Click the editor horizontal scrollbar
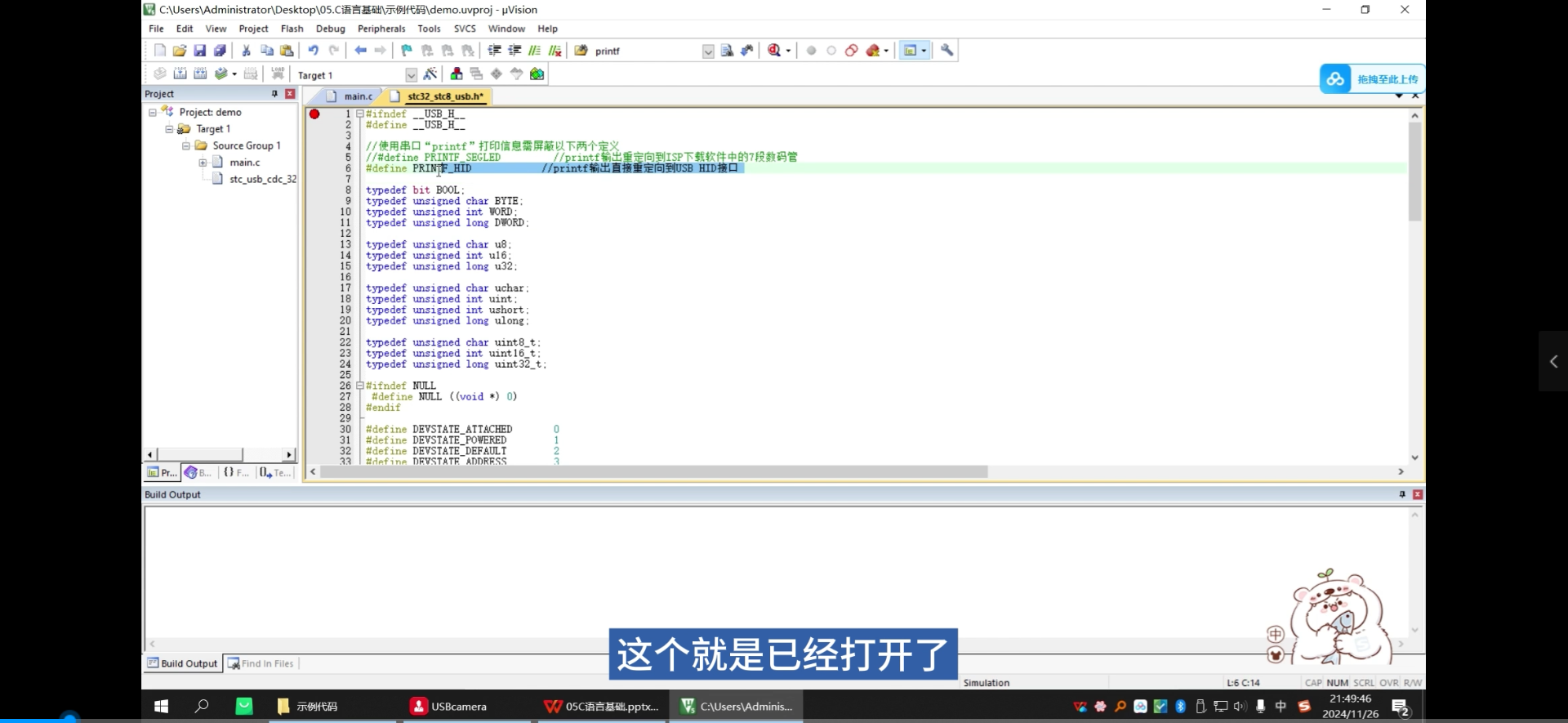The image size is (1568, 723). 654,471
